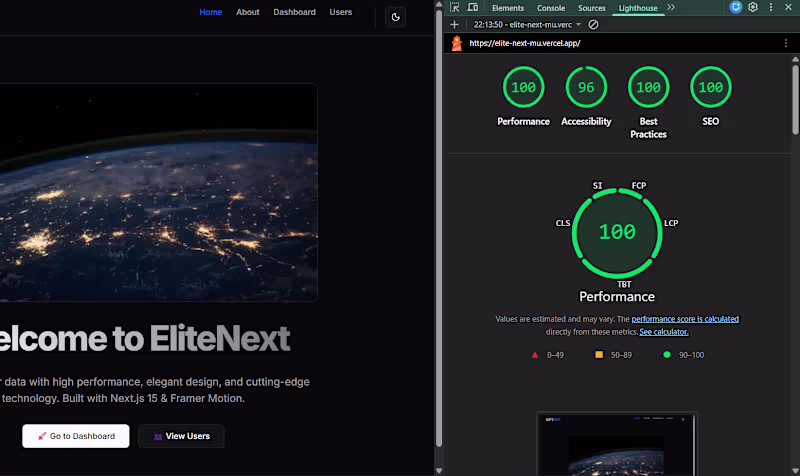800x476 pixels.
Task: Switch to the Lighthouse tab
Action: [638, 8]
